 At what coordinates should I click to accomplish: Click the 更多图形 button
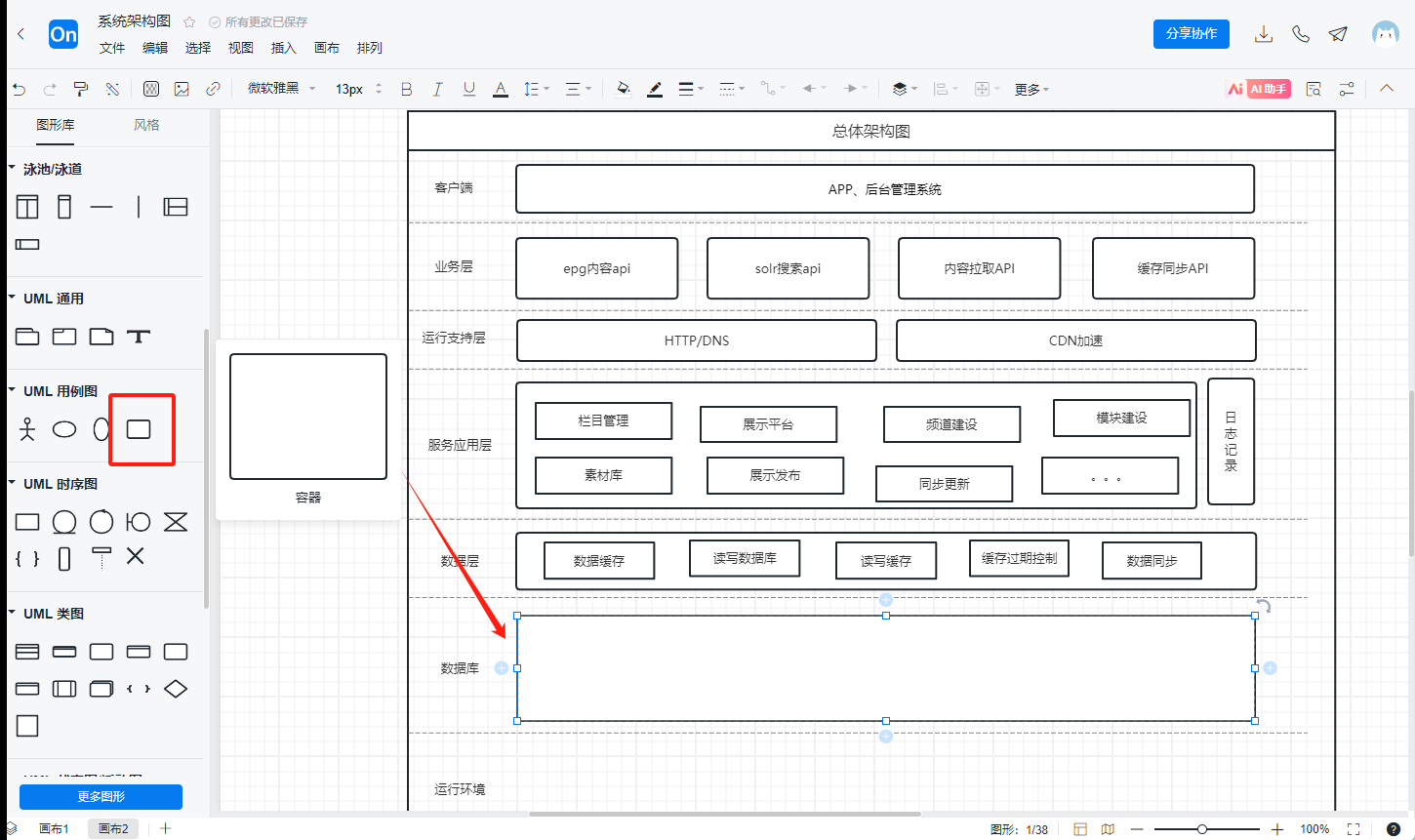[101, 796]
